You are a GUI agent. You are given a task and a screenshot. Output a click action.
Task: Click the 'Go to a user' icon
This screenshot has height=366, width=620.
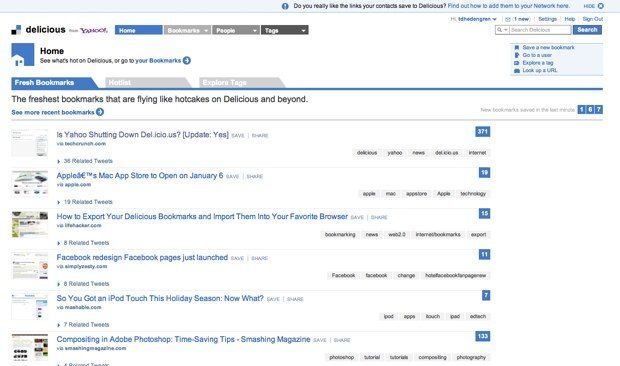(x=516, y=55)
